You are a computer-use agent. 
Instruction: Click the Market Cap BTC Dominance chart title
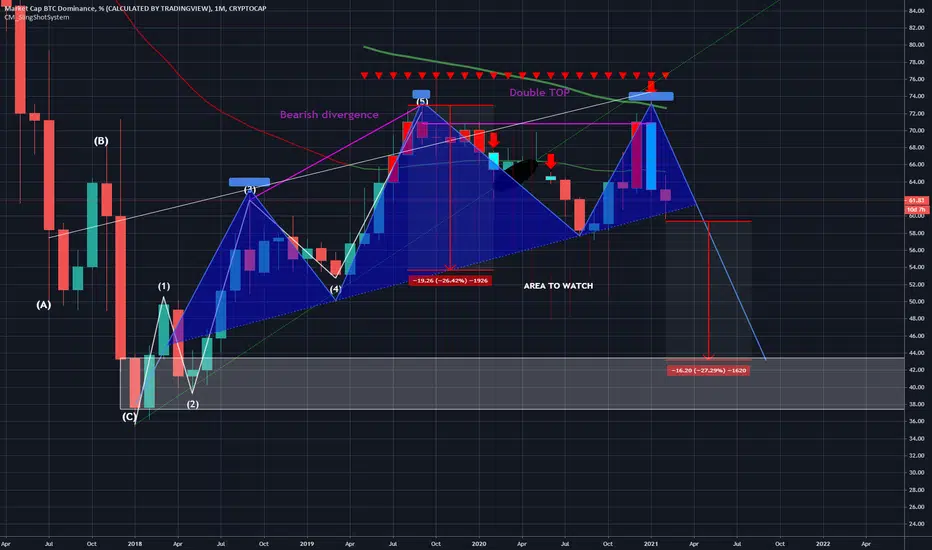[136, 8]
